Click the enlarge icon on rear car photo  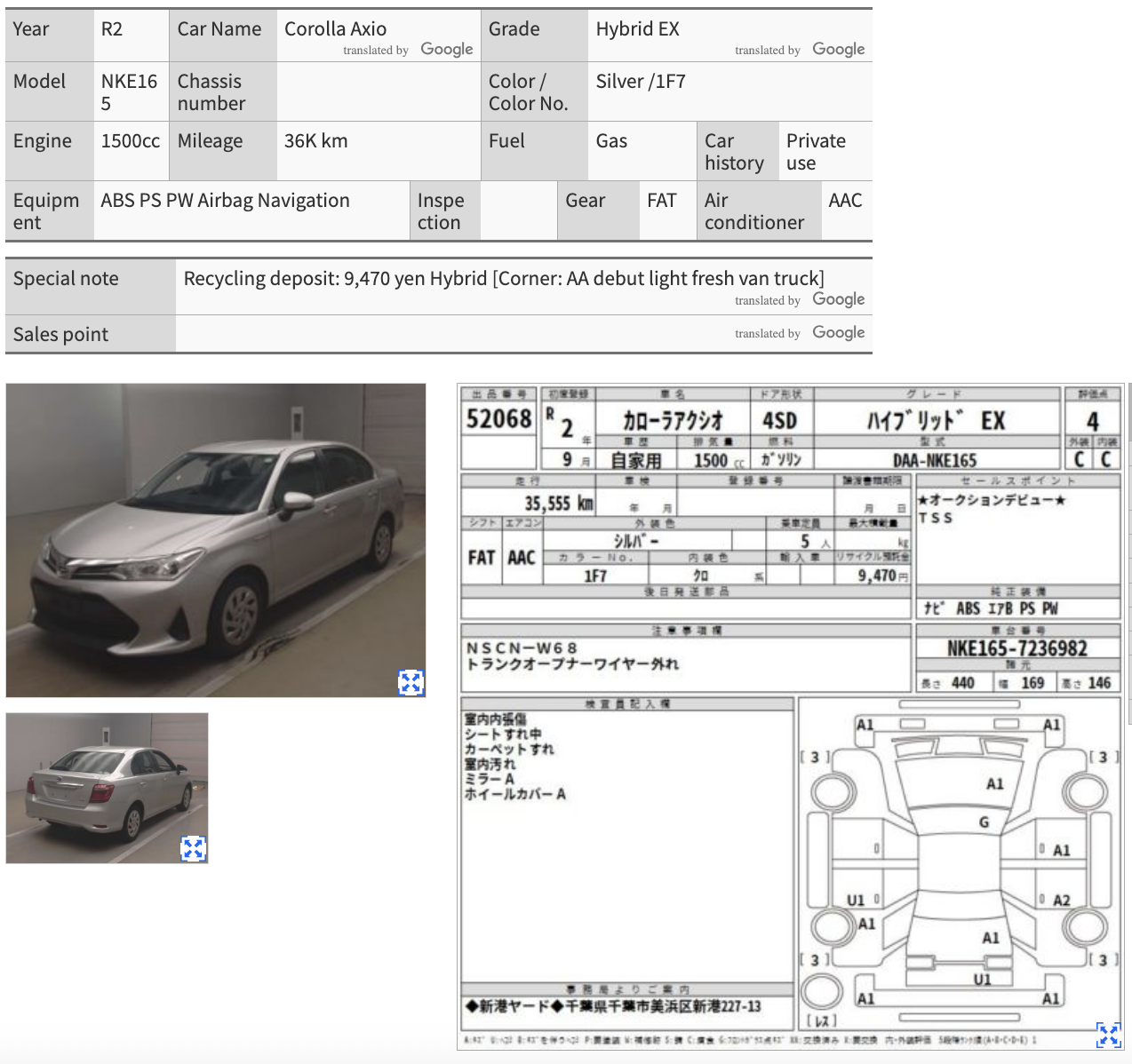[193, 848]
